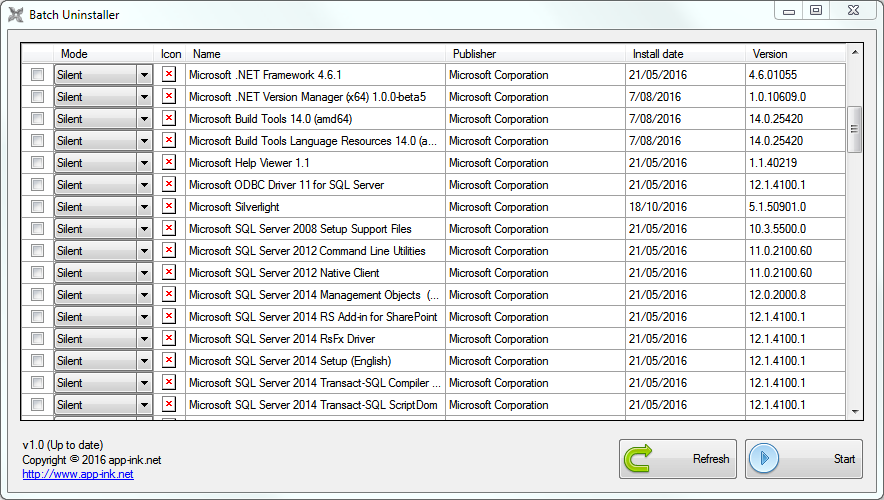This screenshot has width=884, height=500.
Task: Click the icon for Build Tools Language Resources 14.0
Action: [169, 140]
